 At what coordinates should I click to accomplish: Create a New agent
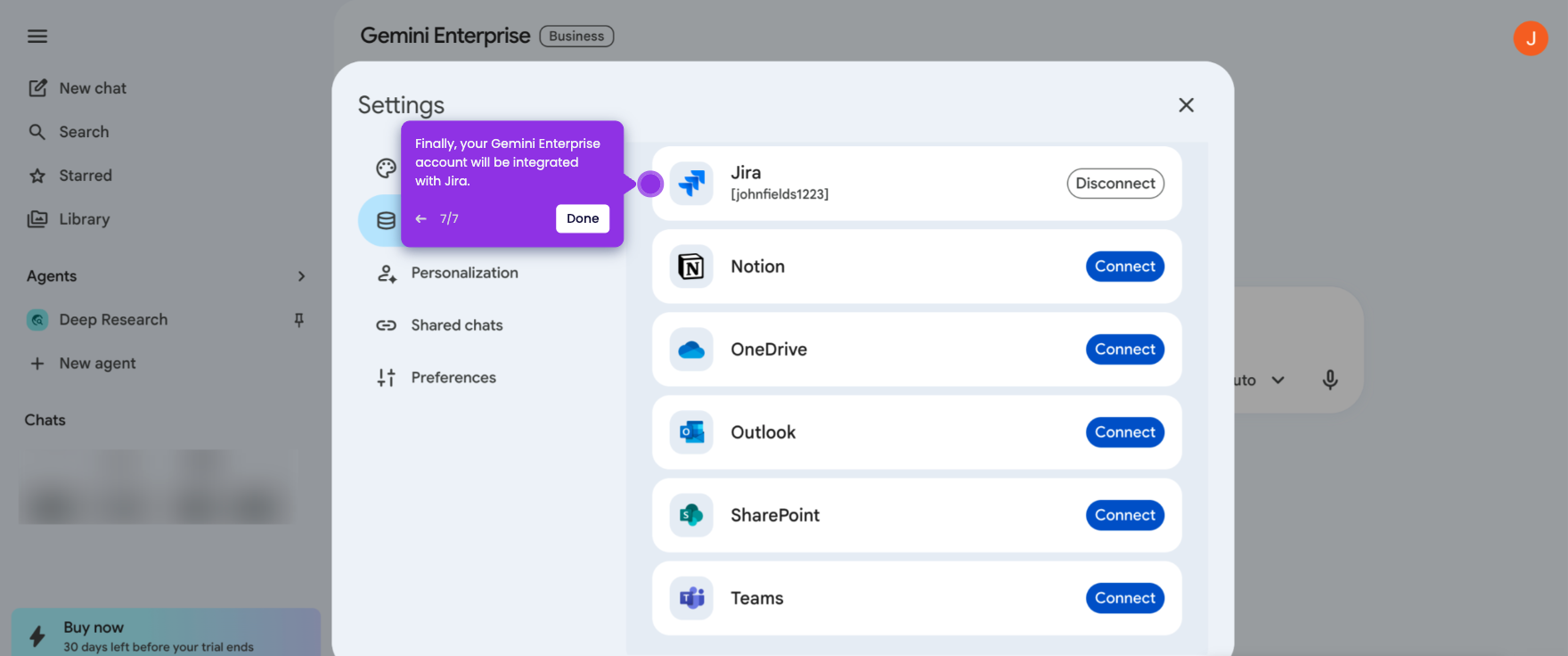pyautogui.click(x=97, y=364)
